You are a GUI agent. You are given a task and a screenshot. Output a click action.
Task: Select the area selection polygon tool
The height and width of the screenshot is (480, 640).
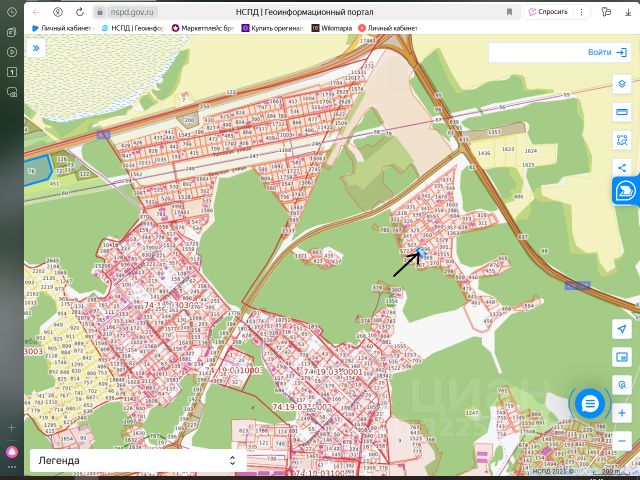click(622, 140)
